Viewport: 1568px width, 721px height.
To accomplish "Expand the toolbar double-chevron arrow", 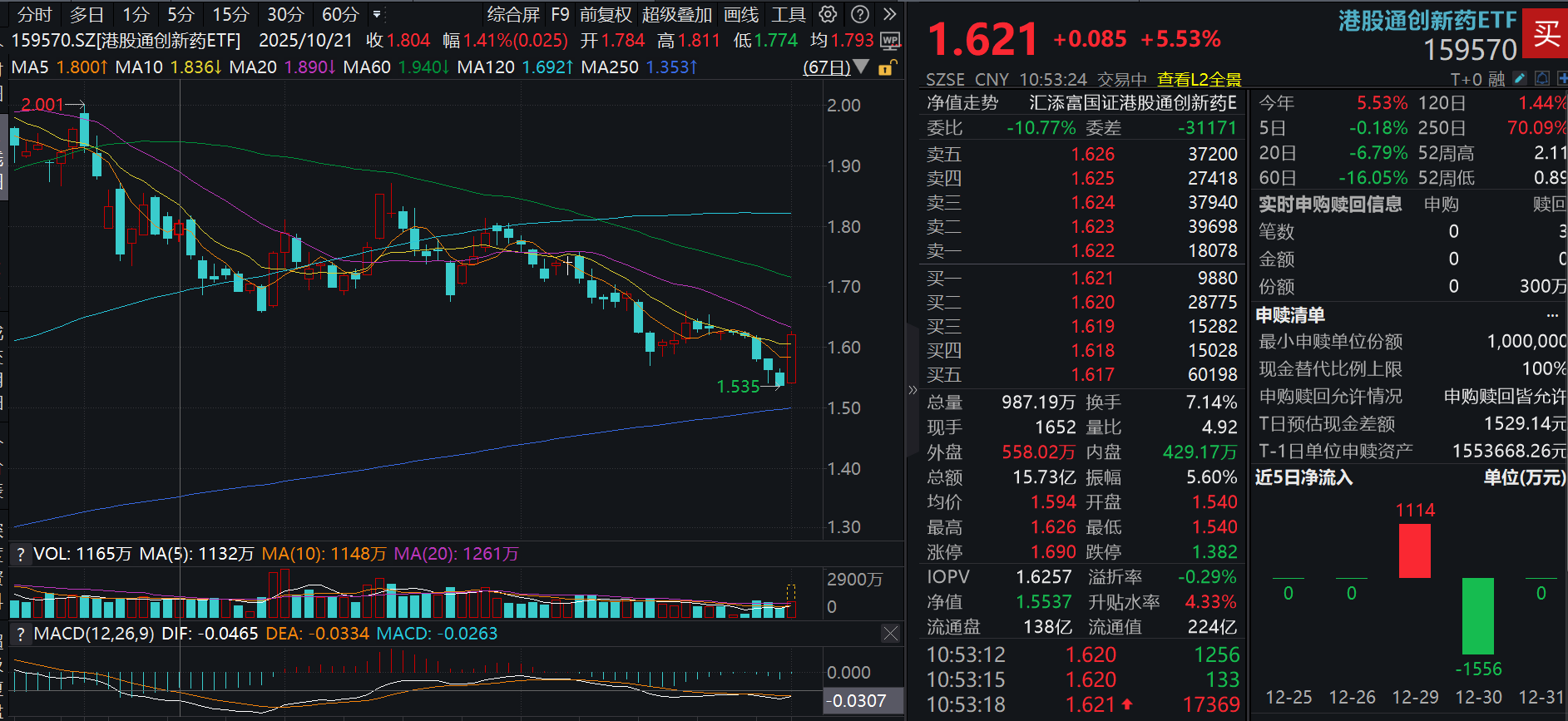I will (x=890, y=14).
